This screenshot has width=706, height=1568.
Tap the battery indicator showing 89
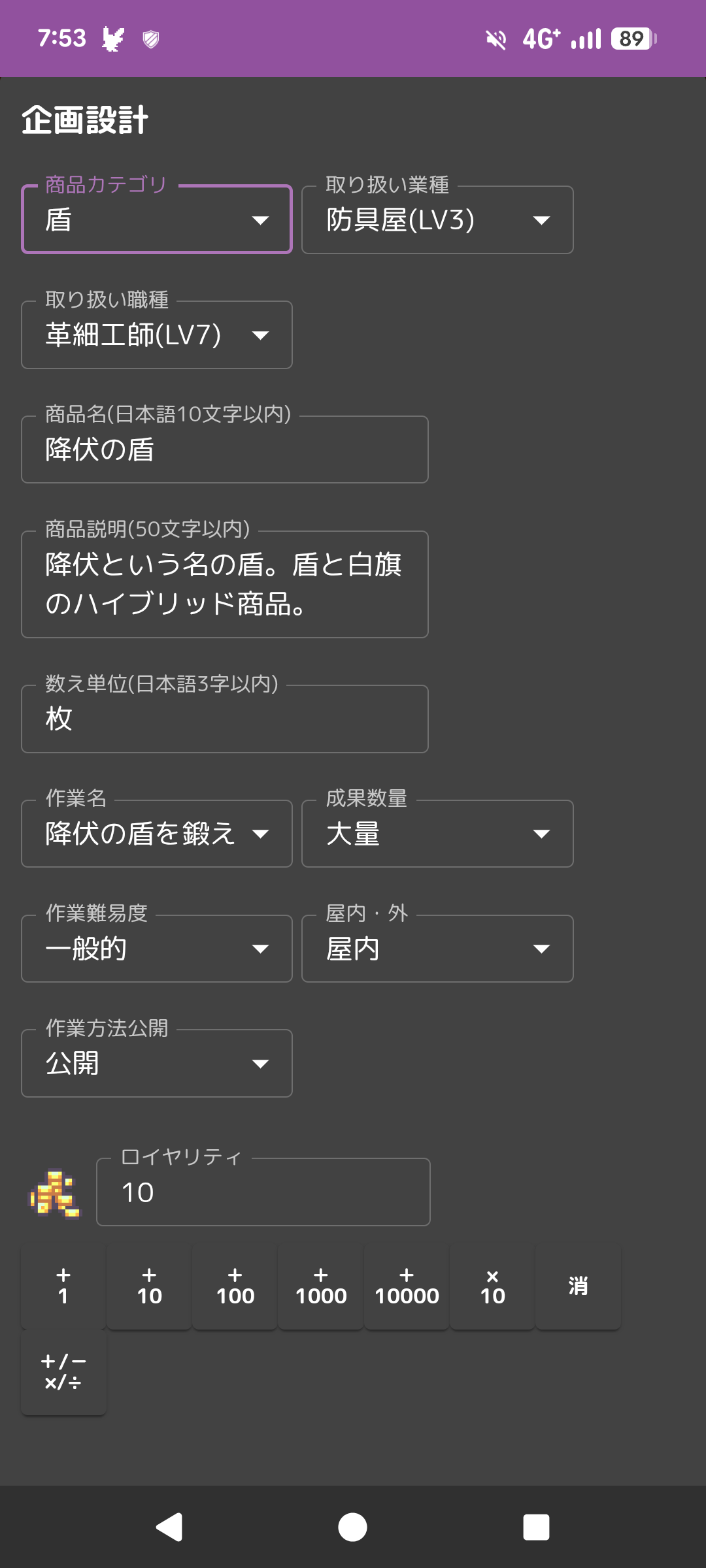pos(633,39)
